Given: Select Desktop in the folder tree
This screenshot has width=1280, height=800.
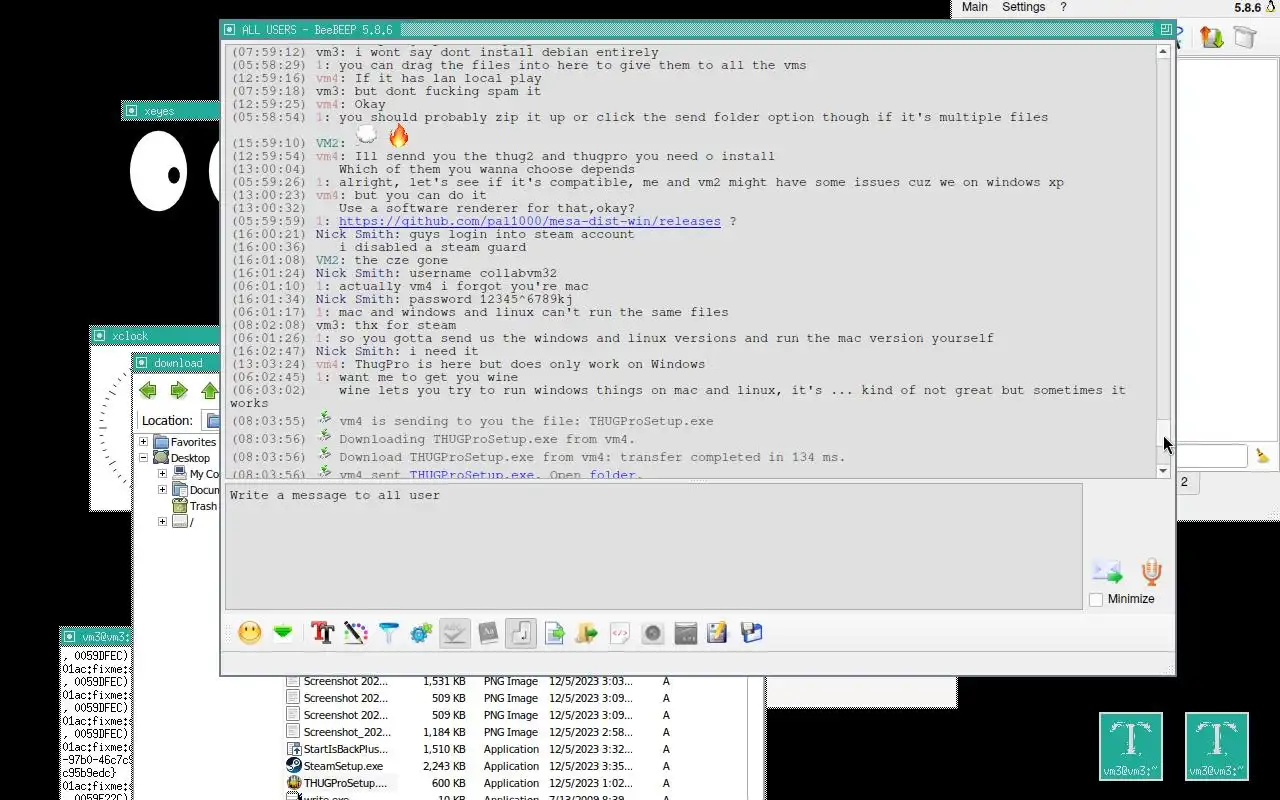Looking at the screenshot, I should coord(190,458).
